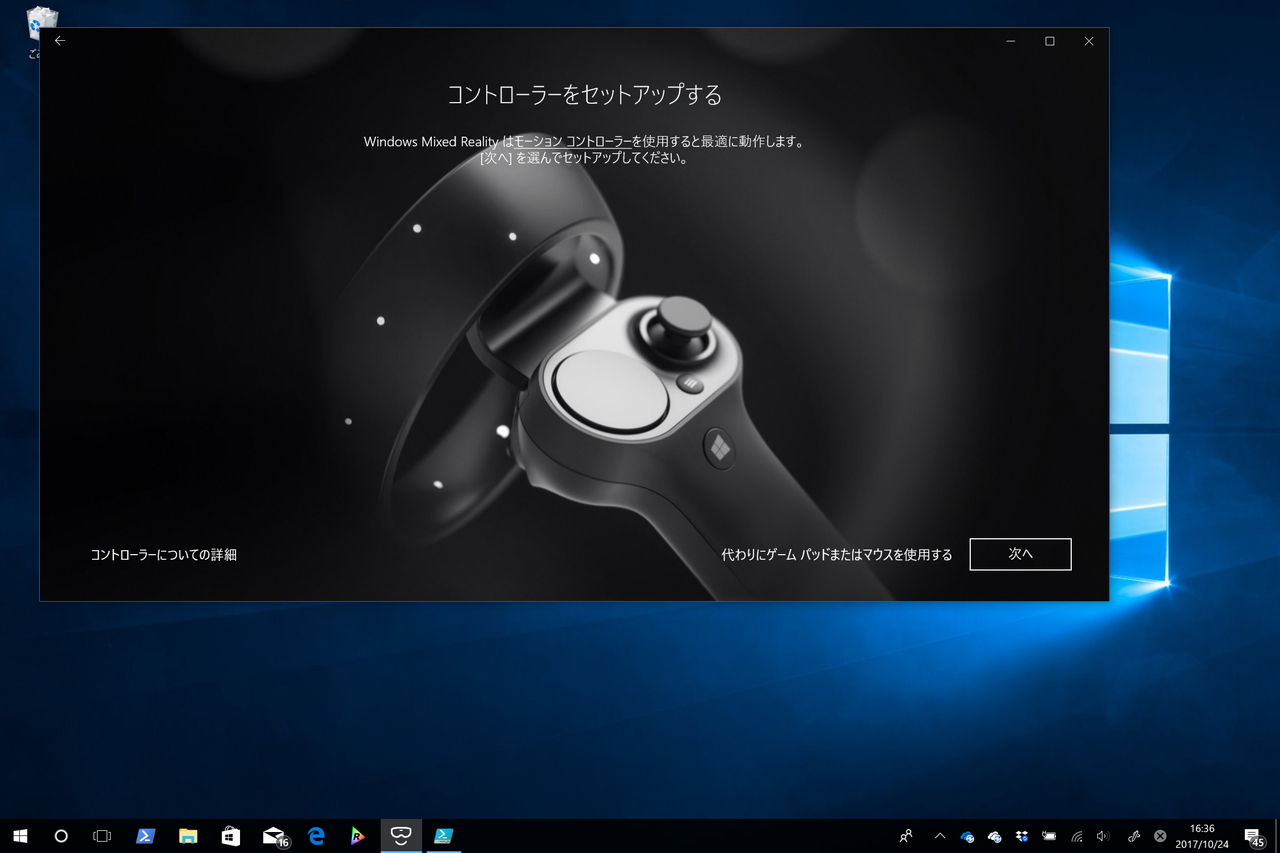Go back using the arrow in the setup window
Image resolution: width=1280 pixels, height=853 pixels.
(60, 41)
